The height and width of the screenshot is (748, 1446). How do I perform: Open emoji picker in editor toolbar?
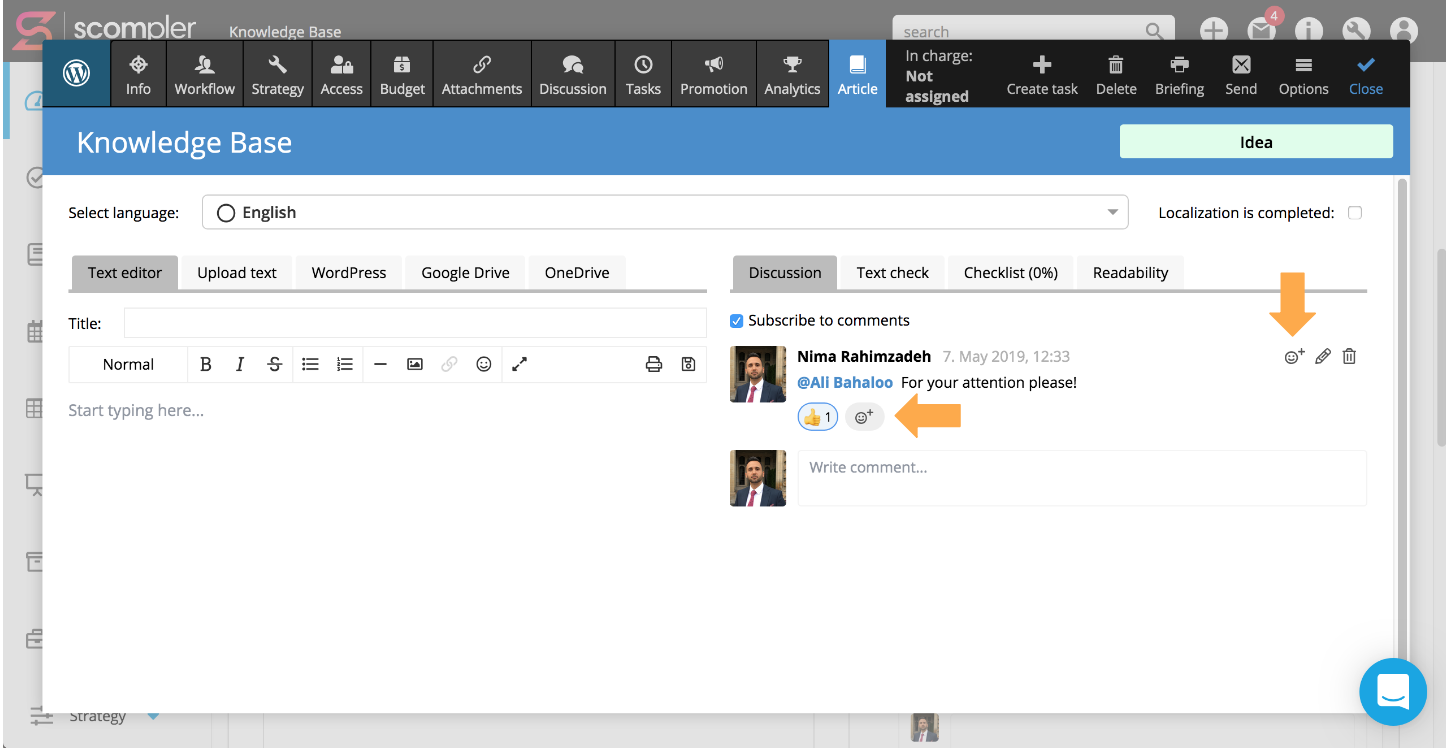point(484,365)
